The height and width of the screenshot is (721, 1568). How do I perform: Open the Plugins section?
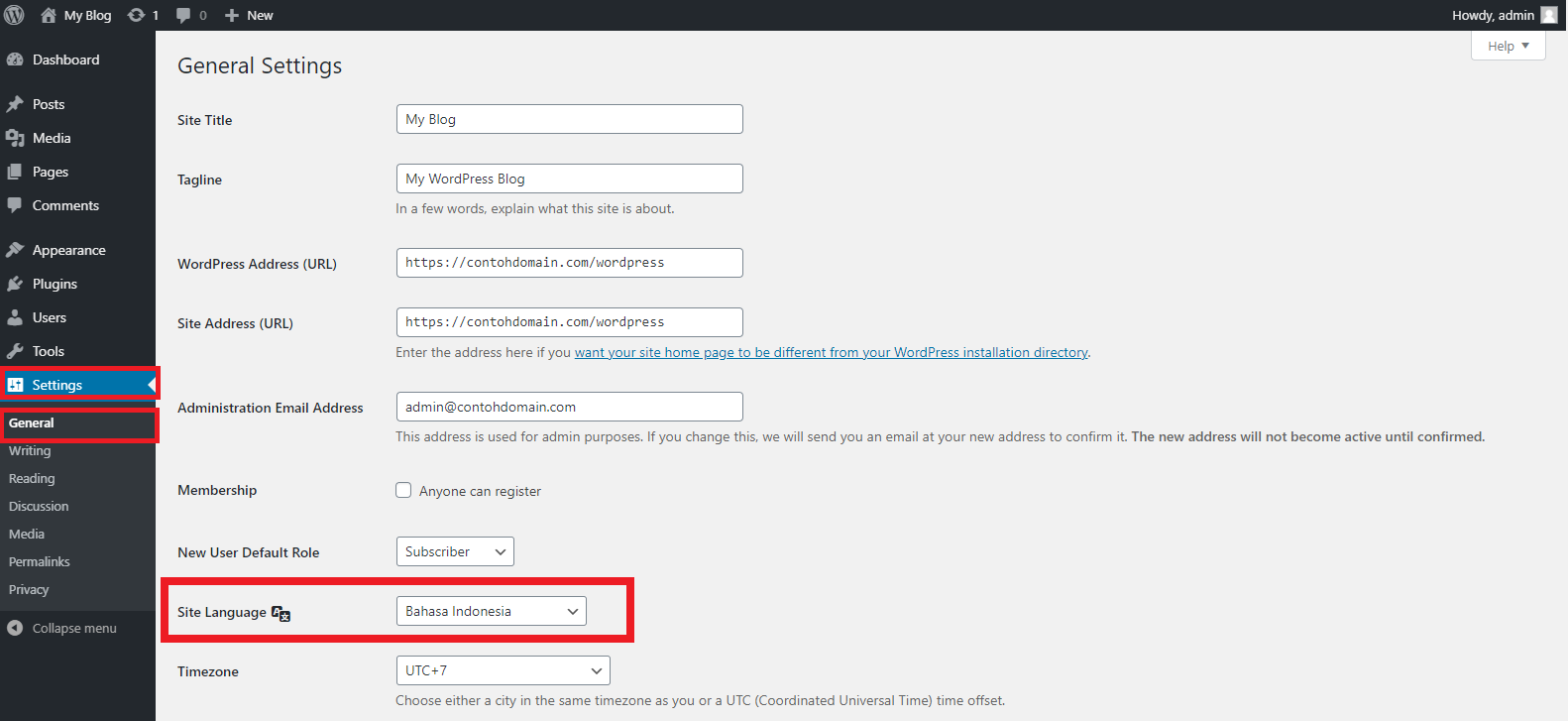(x=55, y=284)
